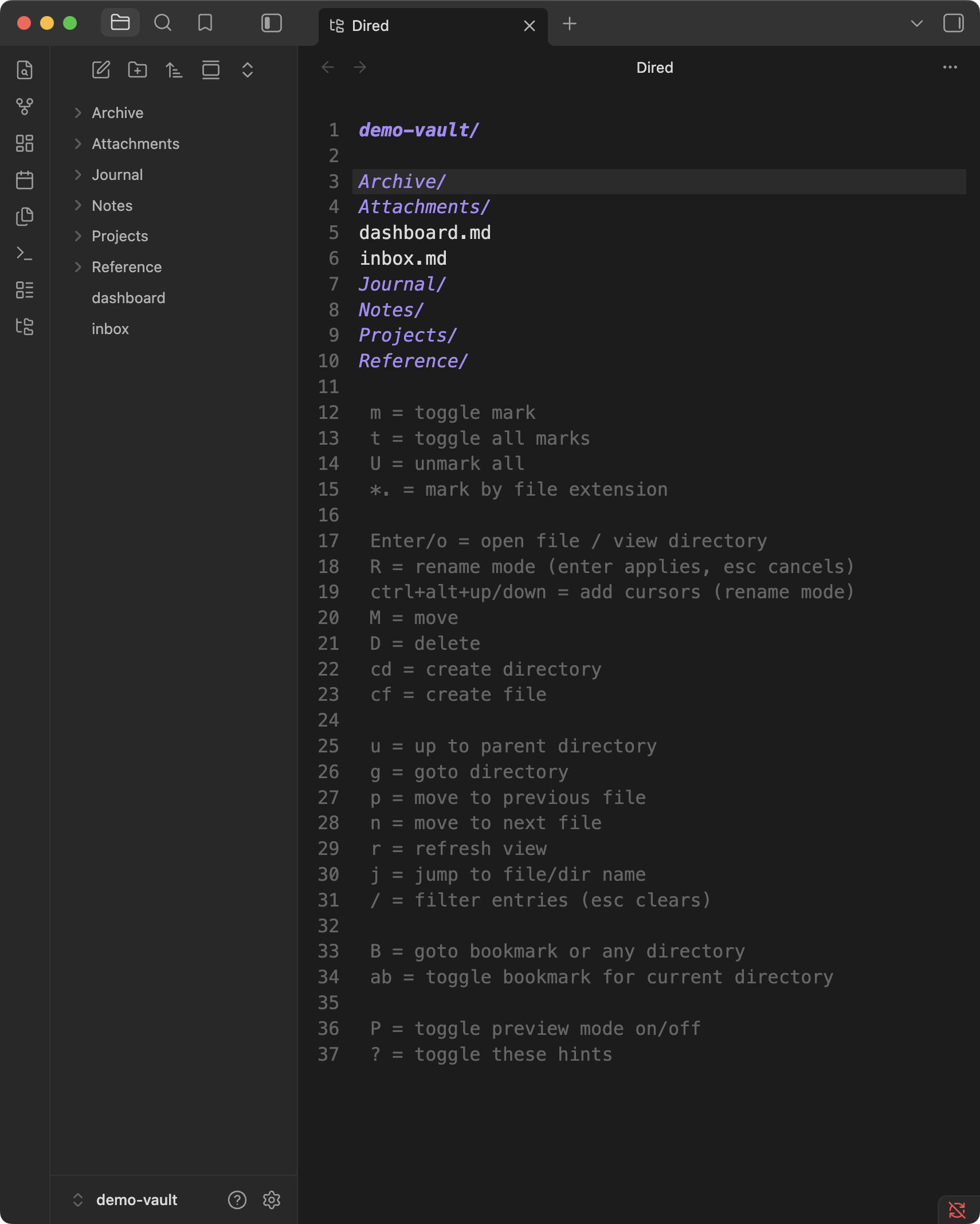Screen dimensions: 980x1224
Task: Open the file explorer tab icon
Action: (x=120, y=23)
